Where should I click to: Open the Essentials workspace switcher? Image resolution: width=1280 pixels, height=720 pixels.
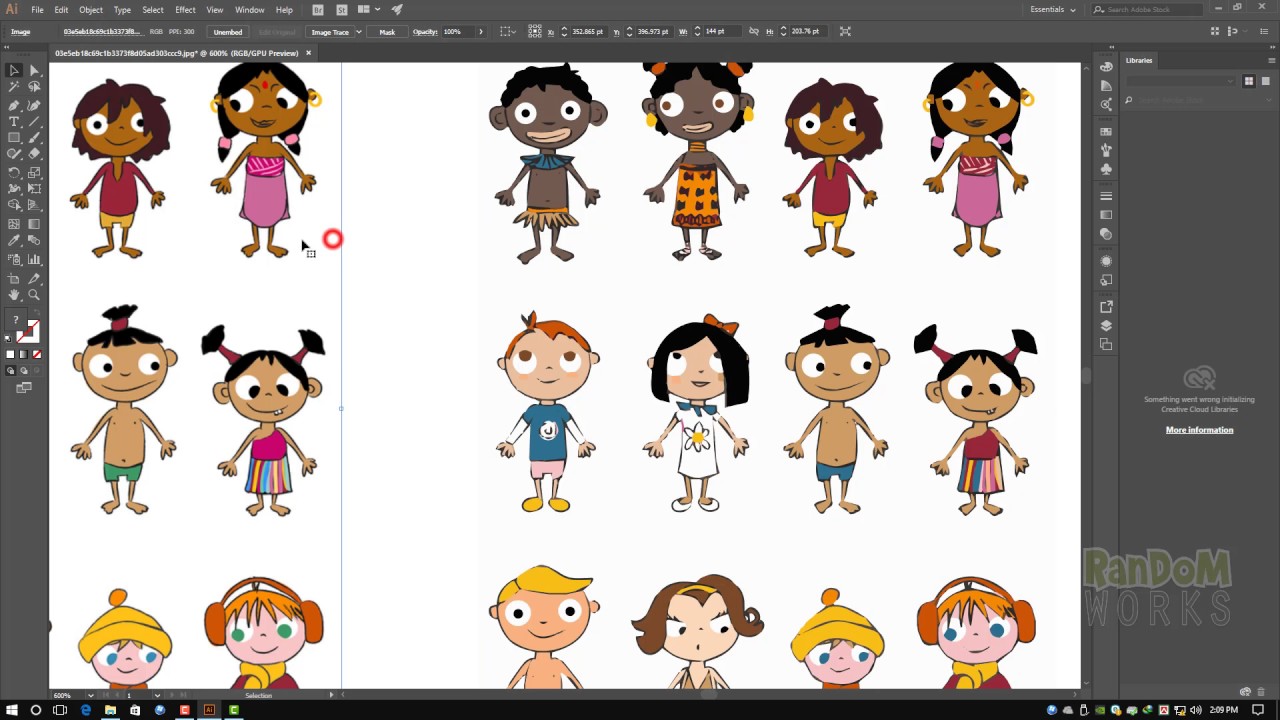point(1053,10)
